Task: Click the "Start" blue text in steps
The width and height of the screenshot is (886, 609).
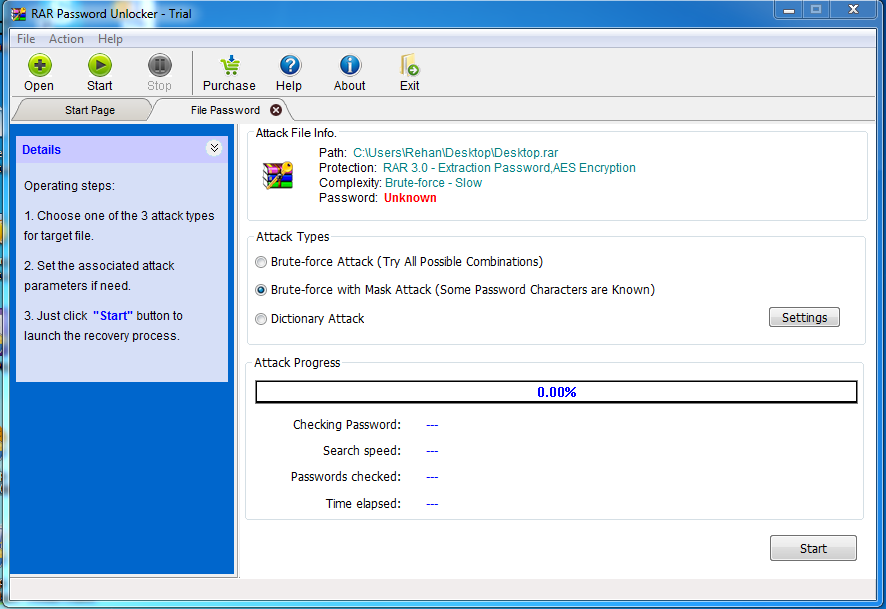Action: pos(112,316)
